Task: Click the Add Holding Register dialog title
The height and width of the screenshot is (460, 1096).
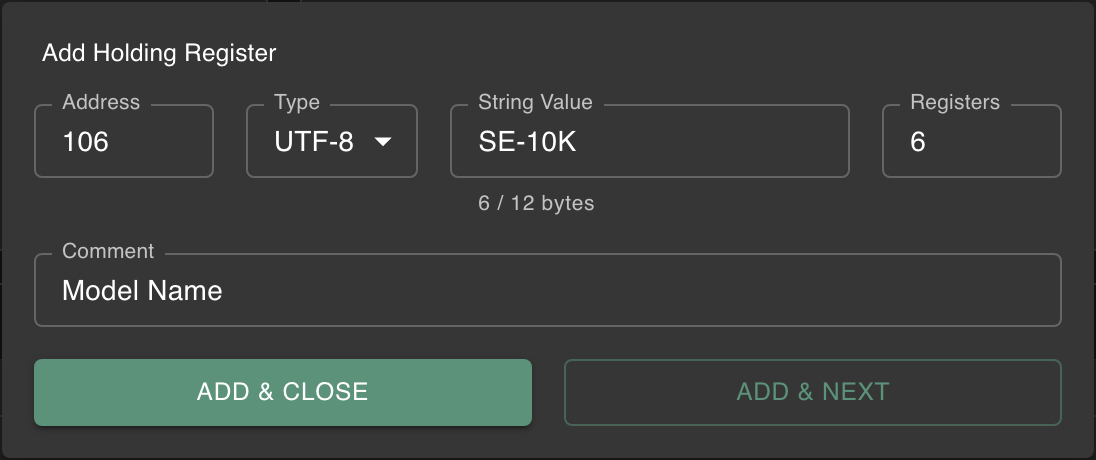Action: point(159,53)
